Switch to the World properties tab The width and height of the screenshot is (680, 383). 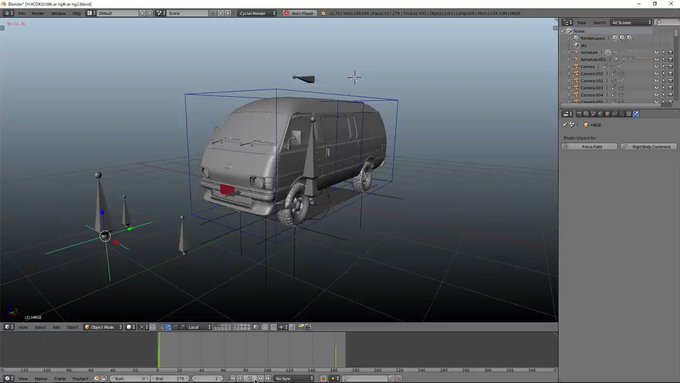coord(600,114)
